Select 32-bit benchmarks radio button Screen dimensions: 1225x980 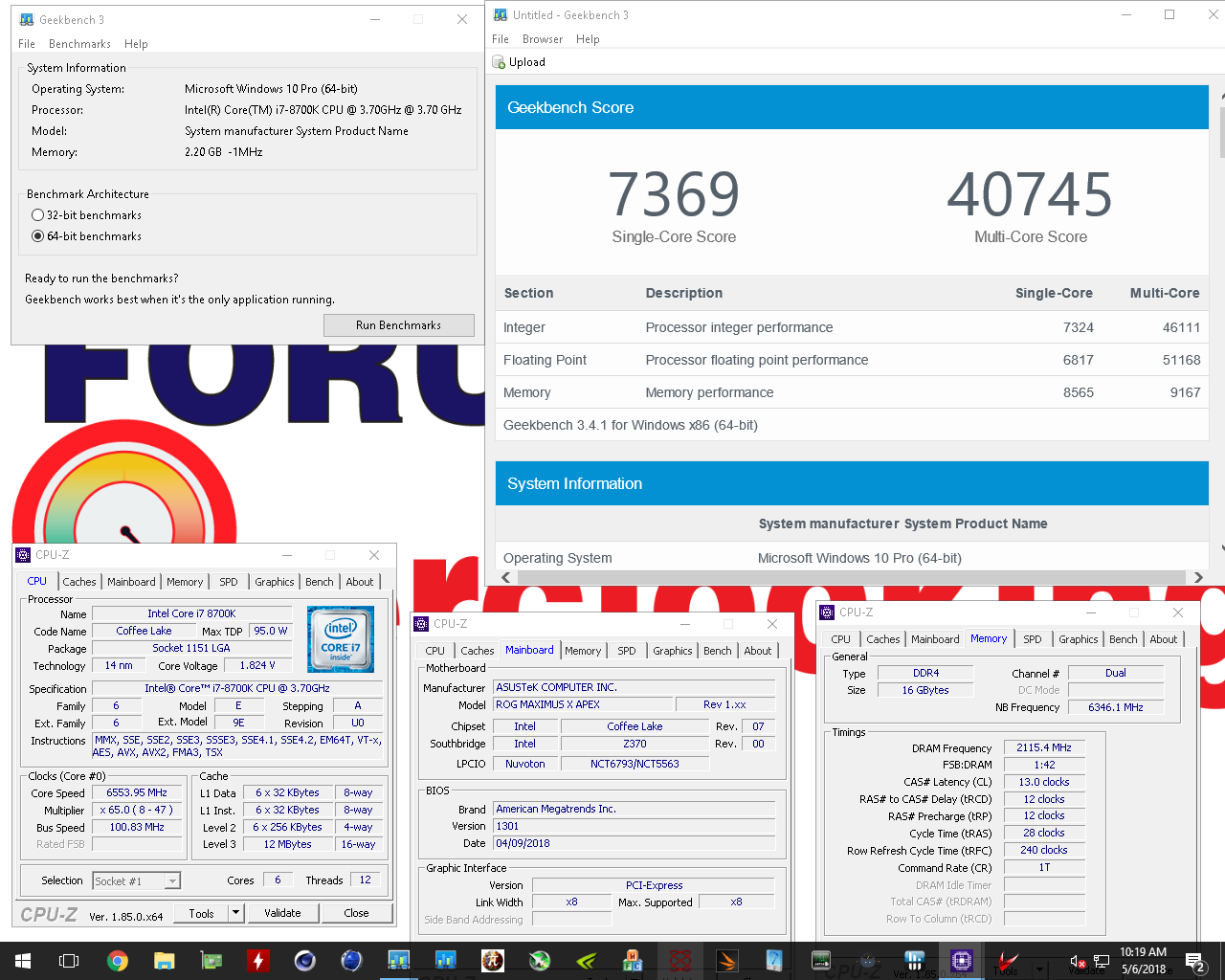coord(38,215)
